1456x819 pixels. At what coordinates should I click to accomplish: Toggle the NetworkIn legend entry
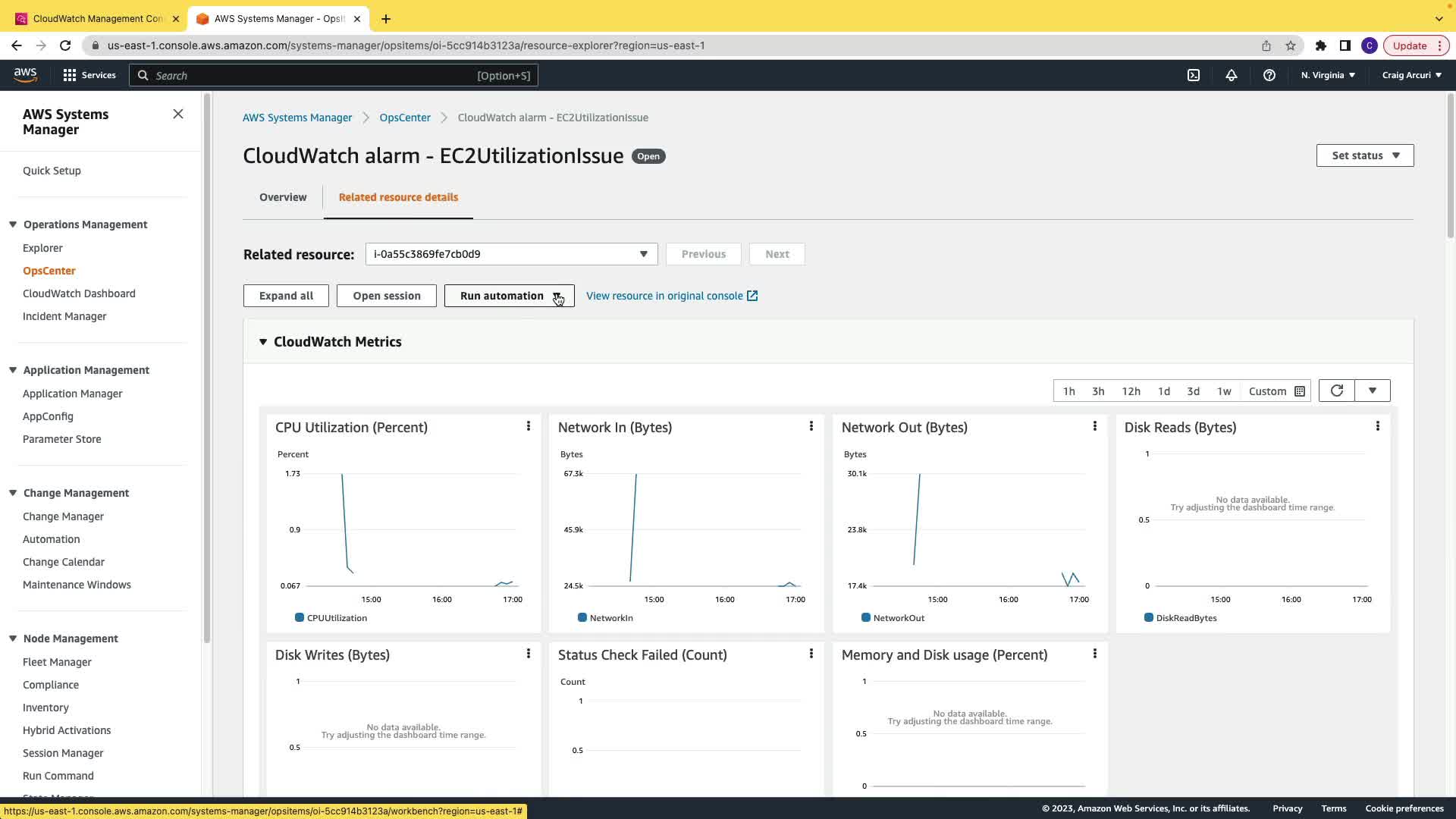[610, 618]
